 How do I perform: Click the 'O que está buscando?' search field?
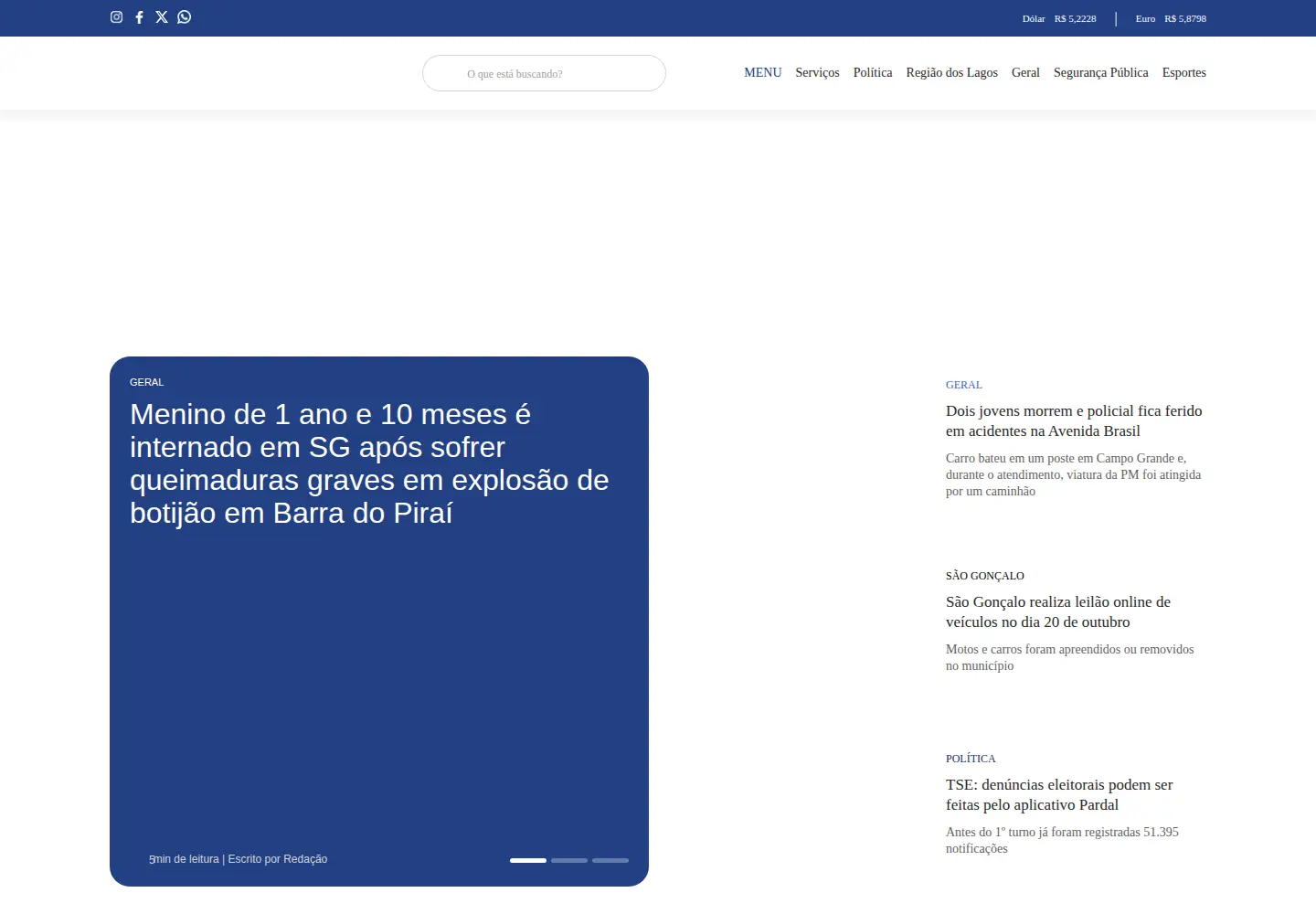click(544, 73)
